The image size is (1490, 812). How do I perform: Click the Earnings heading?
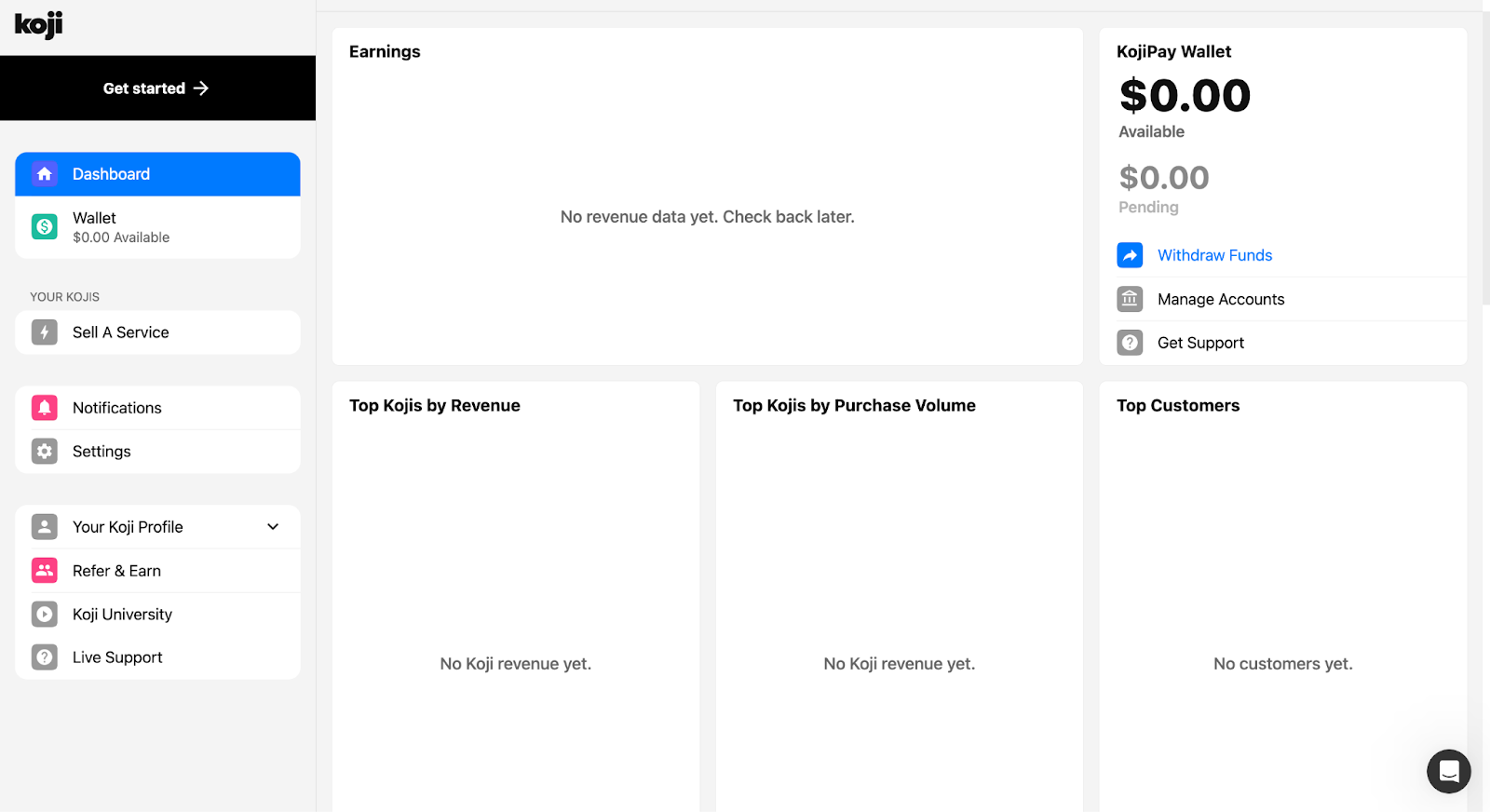[385, 52]
